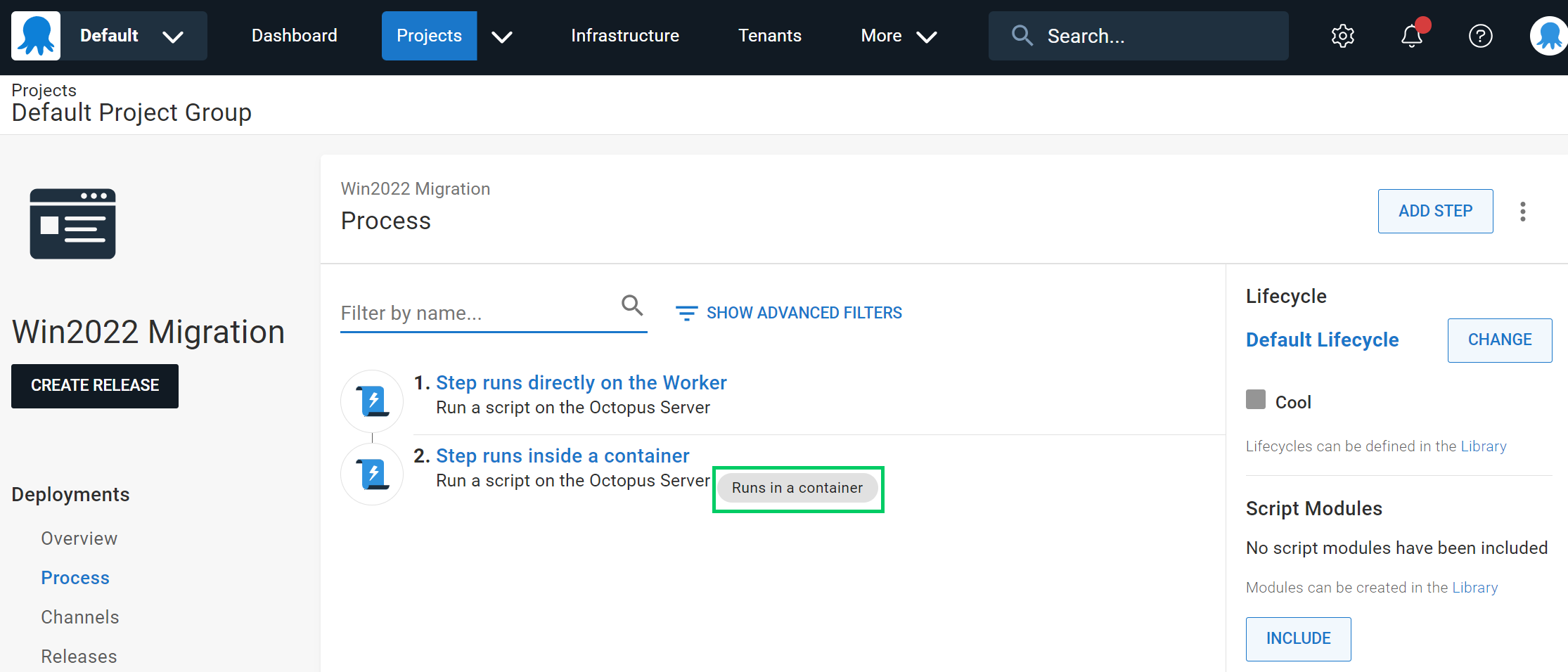
Task: Click the Win2022 Migration project logo
Action: pyautogui.click(x=72, y=224)
